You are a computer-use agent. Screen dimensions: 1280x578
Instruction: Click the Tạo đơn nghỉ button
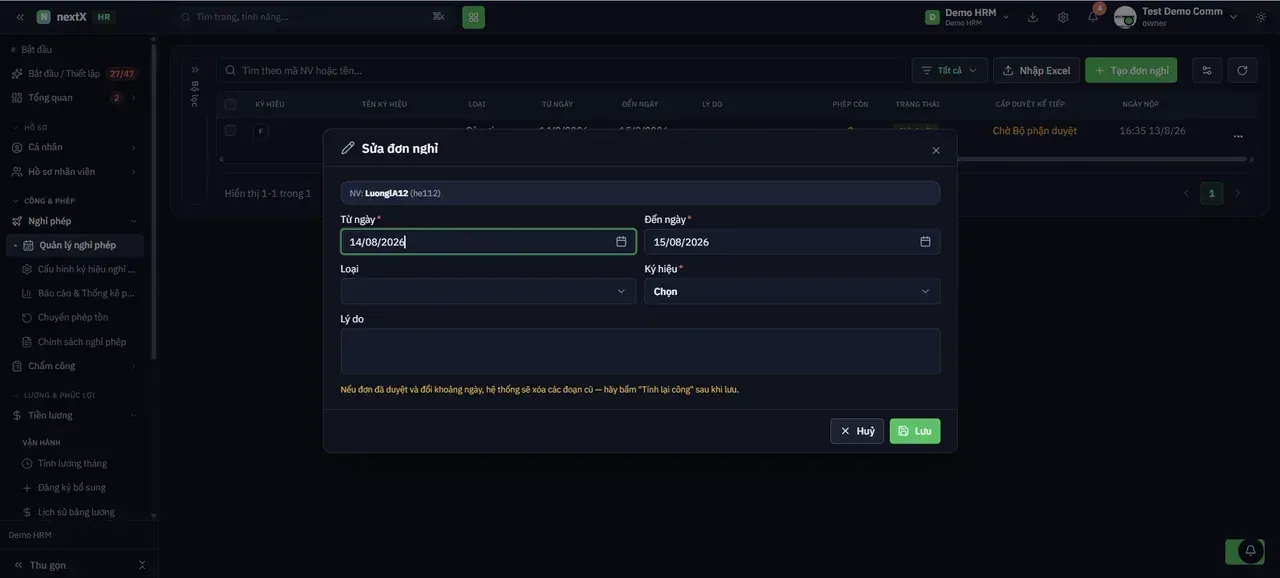pyautogui.click(x=1131, y=70)
